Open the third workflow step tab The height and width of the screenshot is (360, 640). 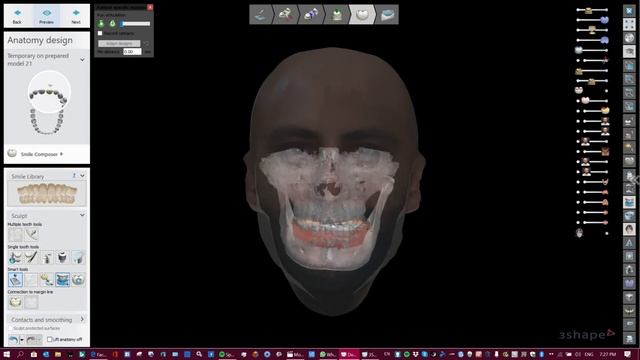(x=311, y=15)
